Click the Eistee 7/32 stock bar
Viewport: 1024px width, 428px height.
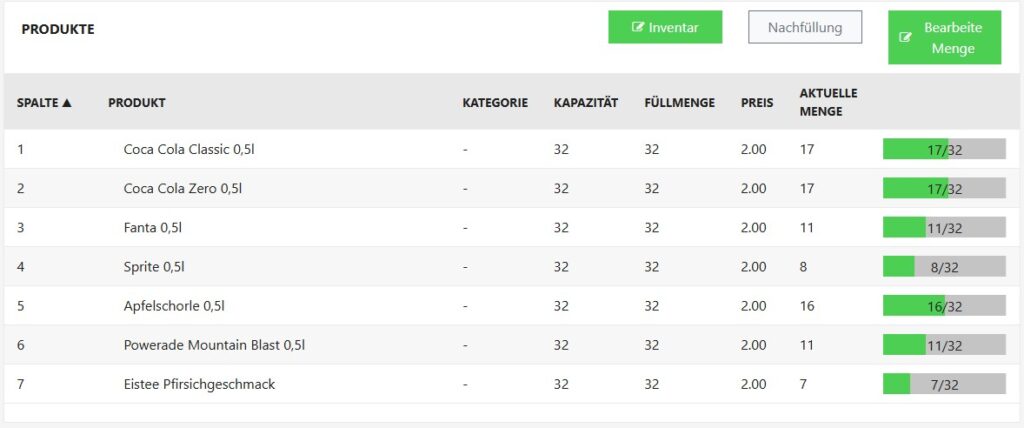click(944, 384)
